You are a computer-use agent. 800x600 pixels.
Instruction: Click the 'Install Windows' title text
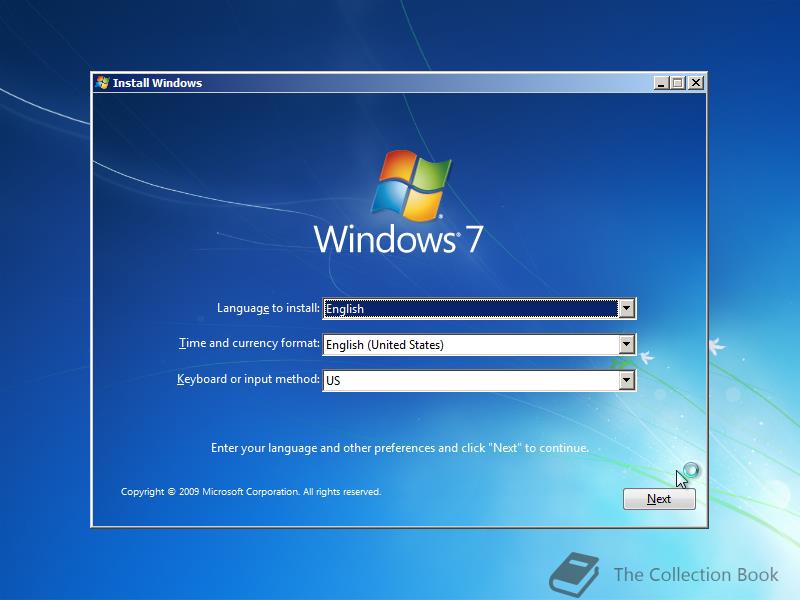coord(157,83)
